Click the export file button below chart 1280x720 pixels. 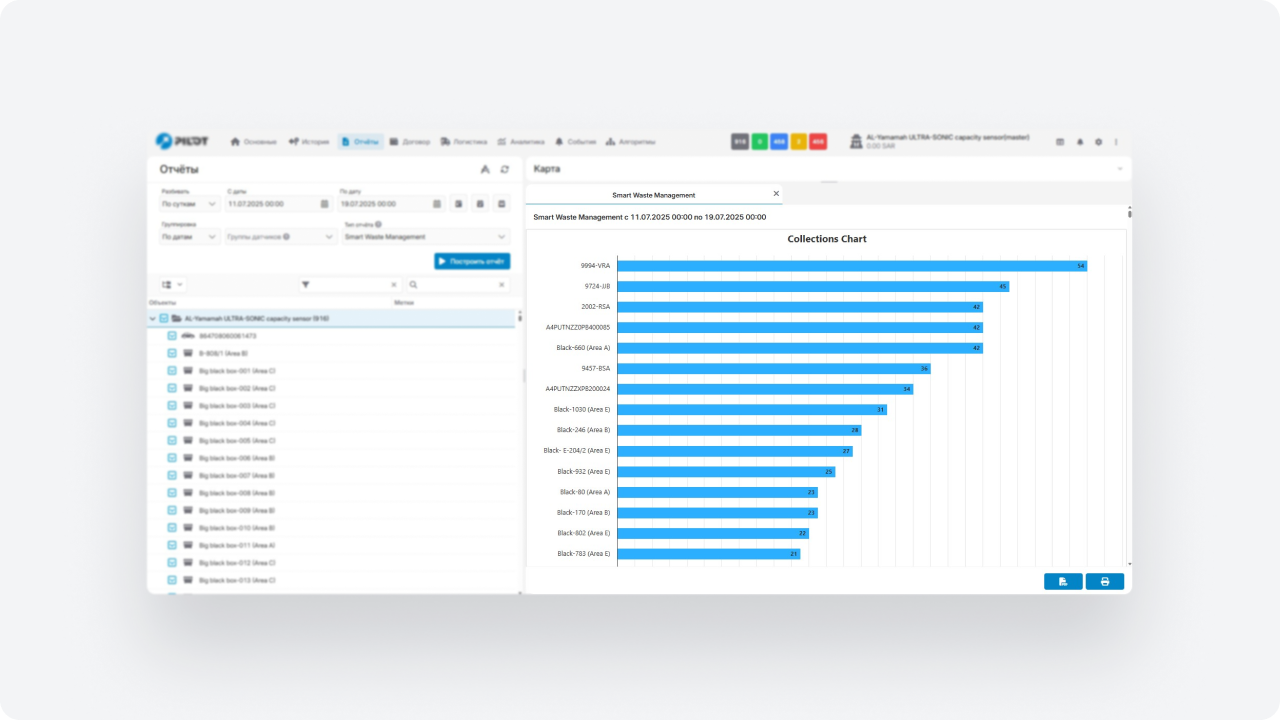[1063, 581]
